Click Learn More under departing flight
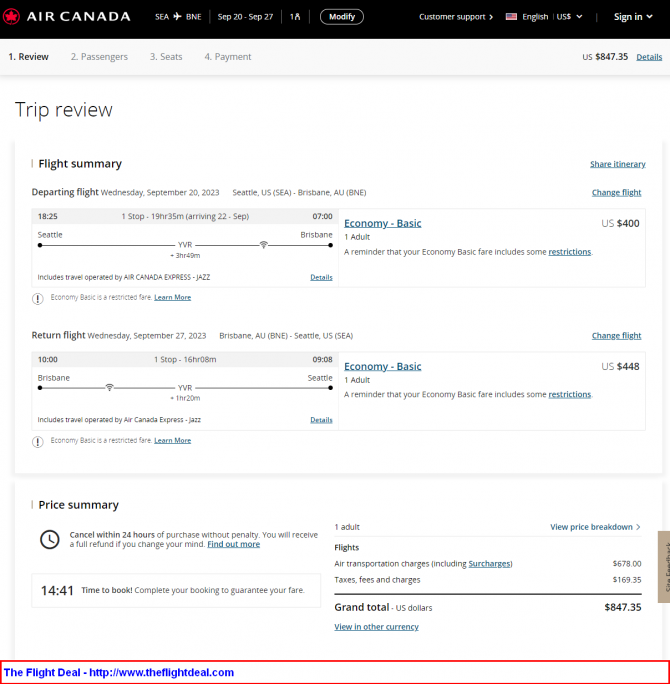Screen dimensions: 670x684 click(x=173, y=298)
